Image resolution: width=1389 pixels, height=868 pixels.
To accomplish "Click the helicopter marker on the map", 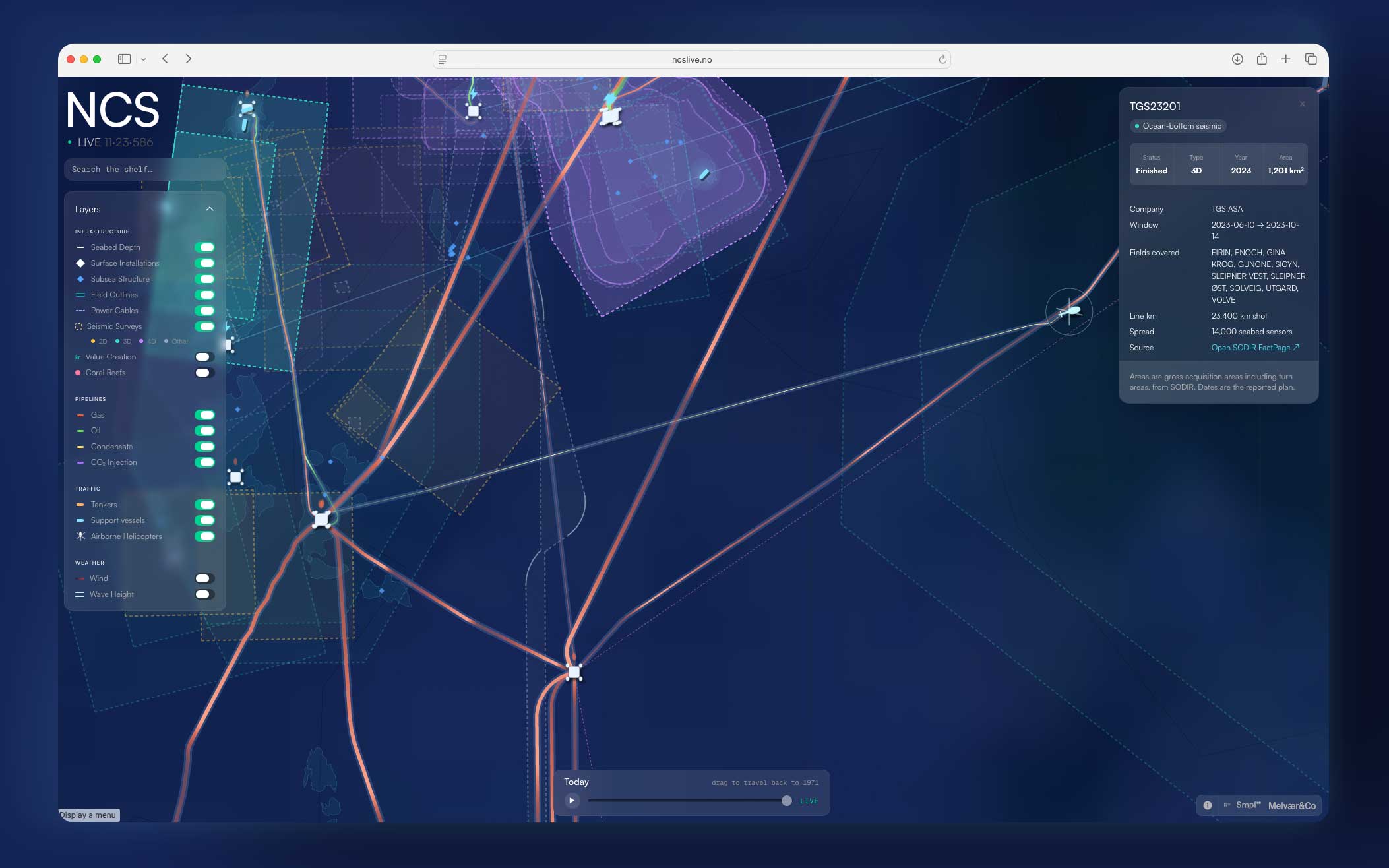I will (x=1069, y=311).
